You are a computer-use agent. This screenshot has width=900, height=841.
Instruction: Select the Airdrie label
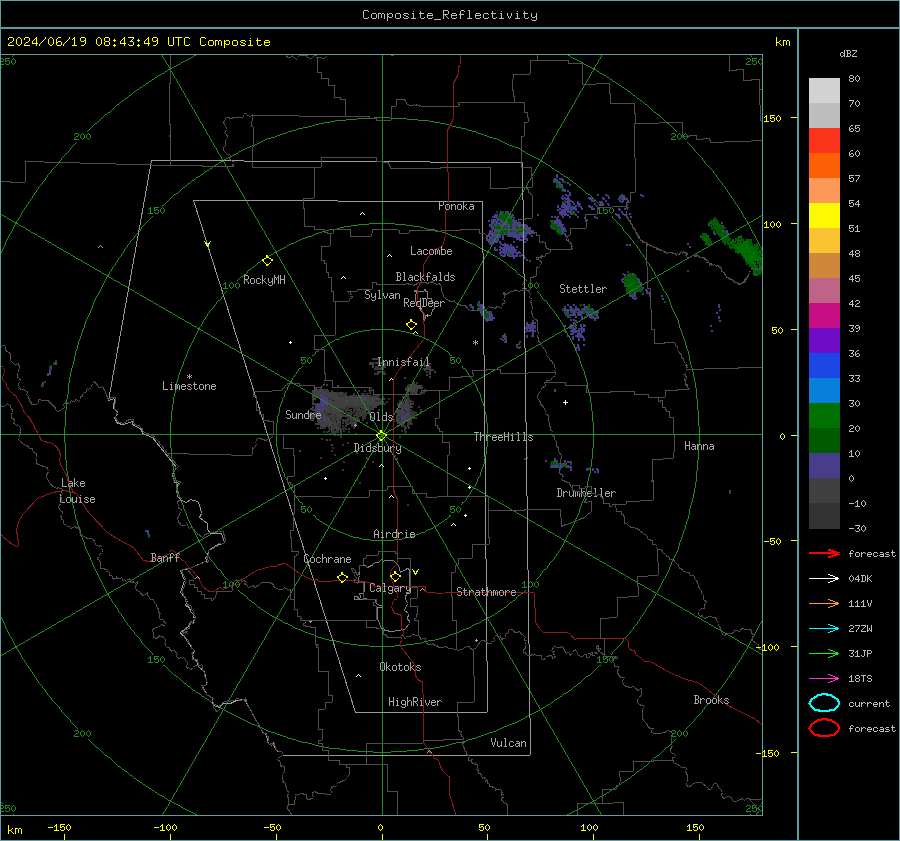394,534
